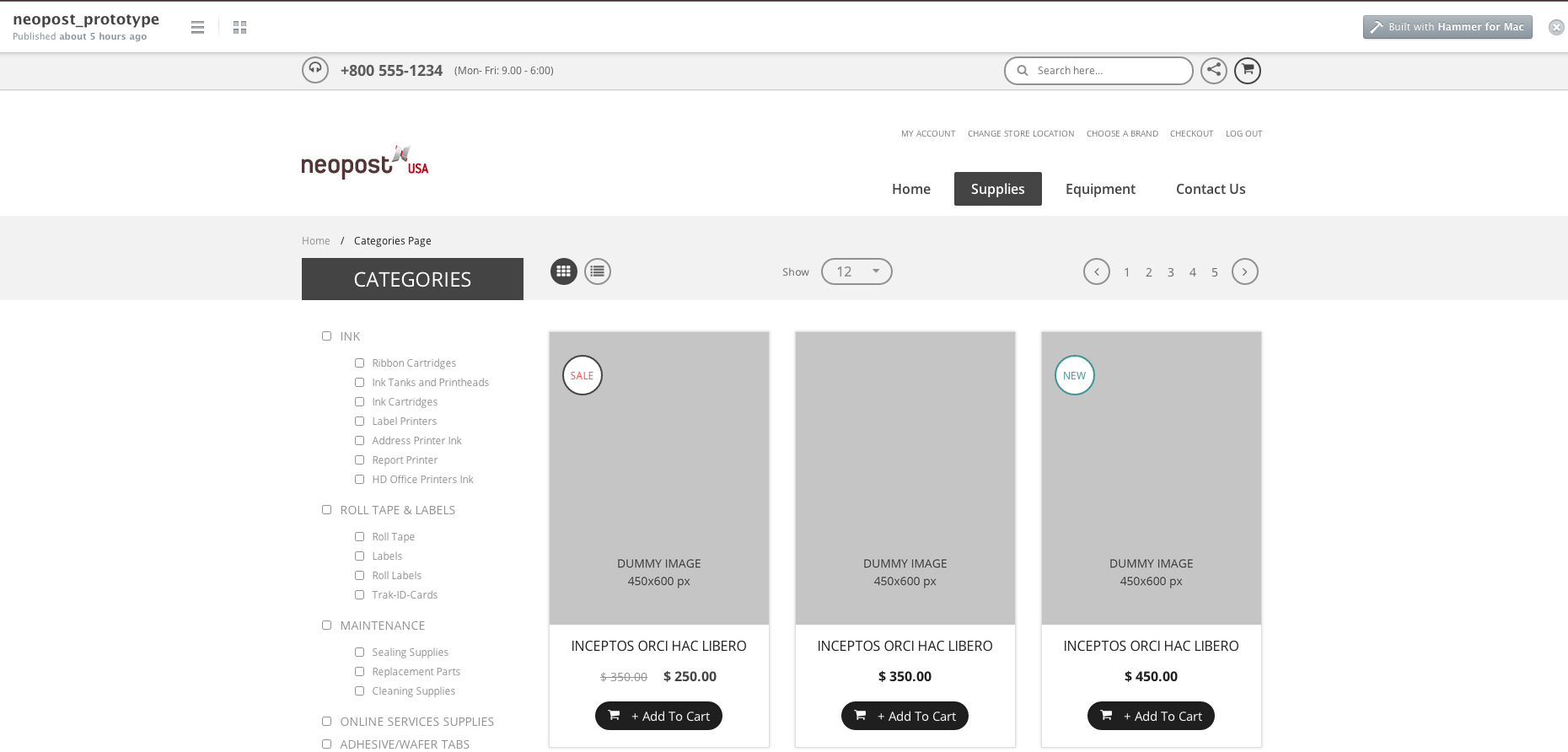
Task: Check the INK category checkbox
Action: click(326, 336)
